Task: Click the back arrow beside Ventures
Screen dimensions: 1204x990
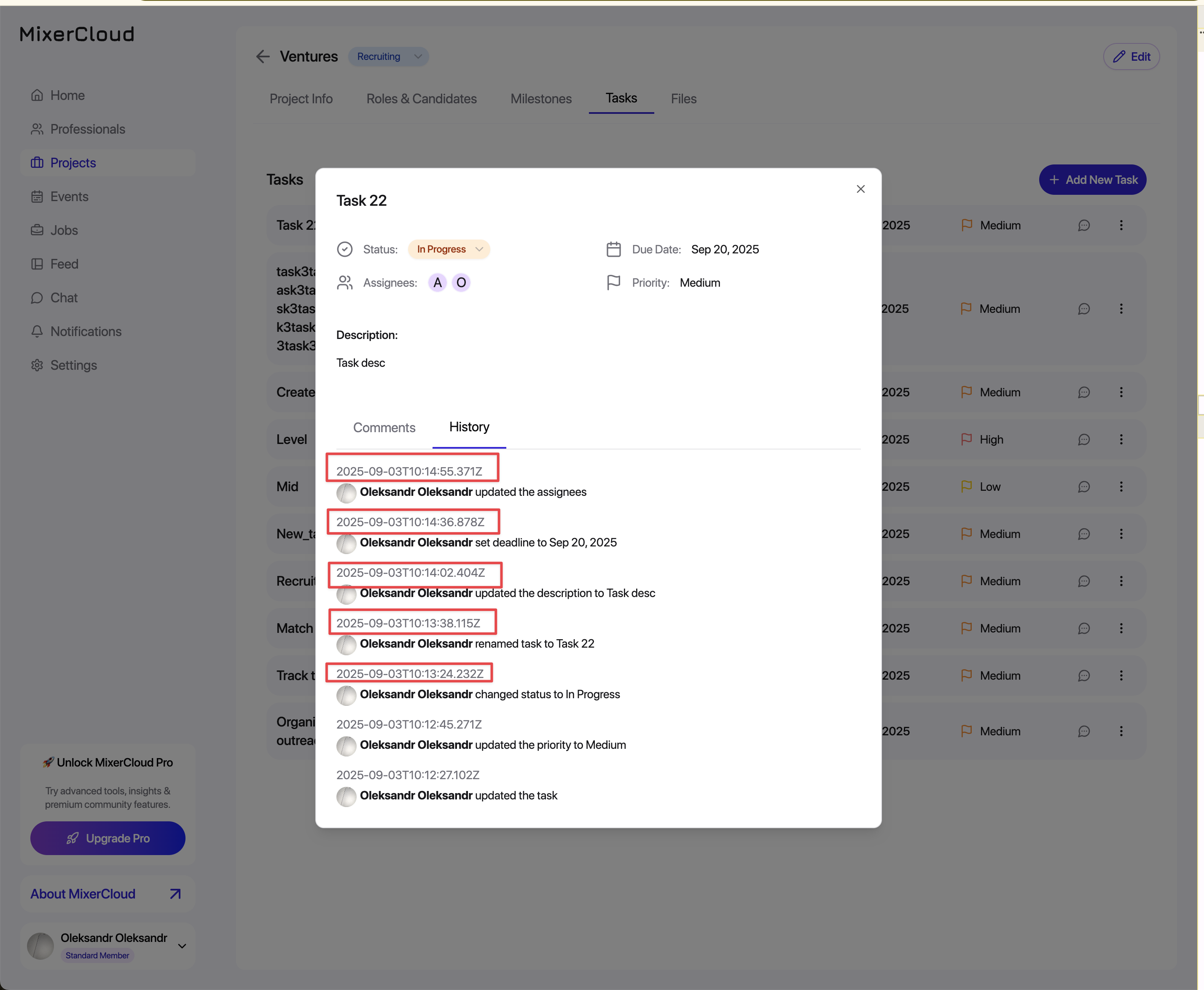Action: coord(262,56)
